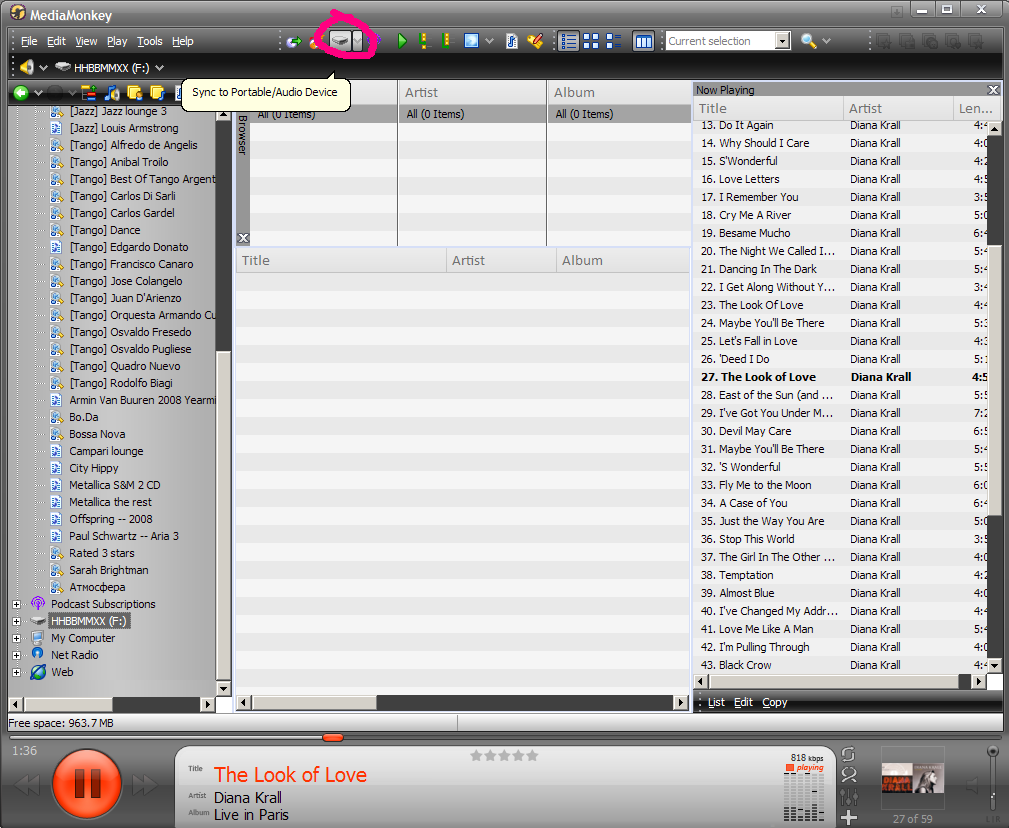
Task: Select the Rated 3 stars playlist
Action: tap(102, 553)
